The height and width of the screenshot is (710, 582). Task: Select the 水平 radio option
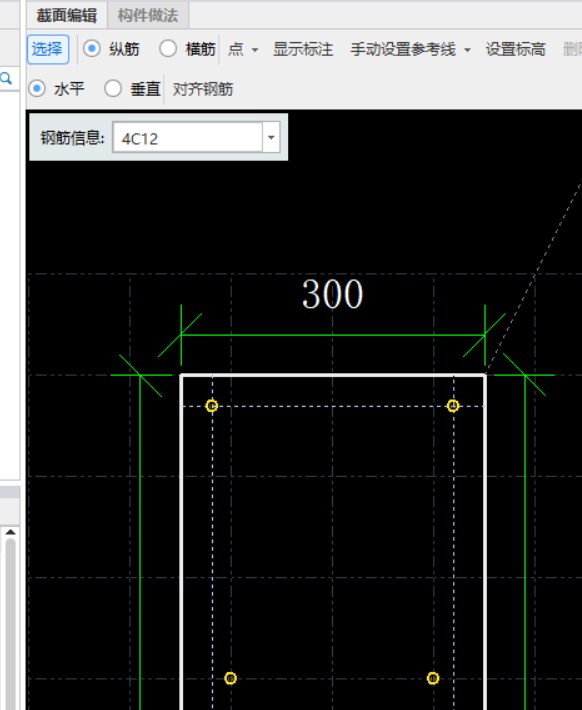(37, 88)
